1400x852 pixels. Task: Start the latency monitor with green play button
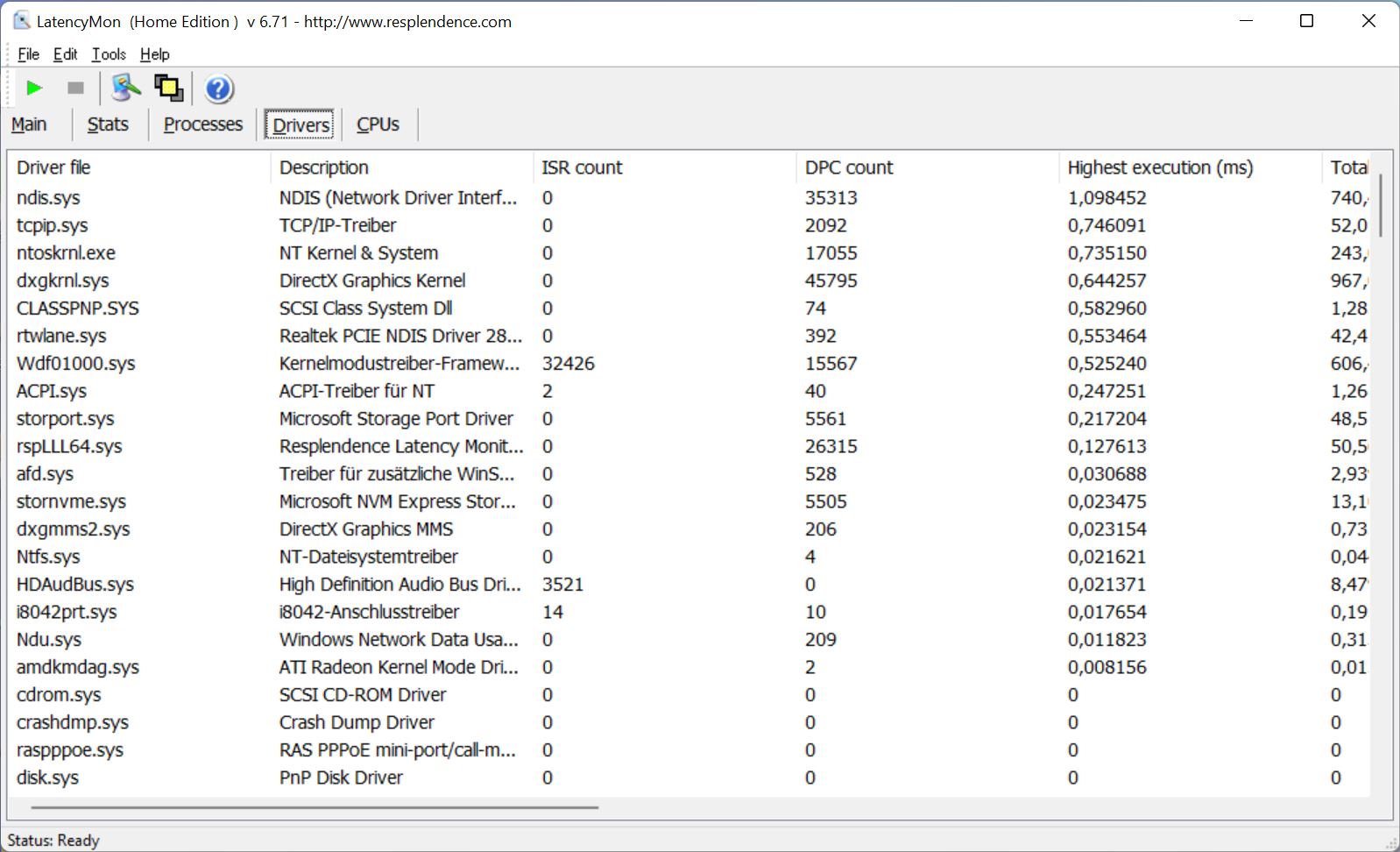tap(34, 88)
